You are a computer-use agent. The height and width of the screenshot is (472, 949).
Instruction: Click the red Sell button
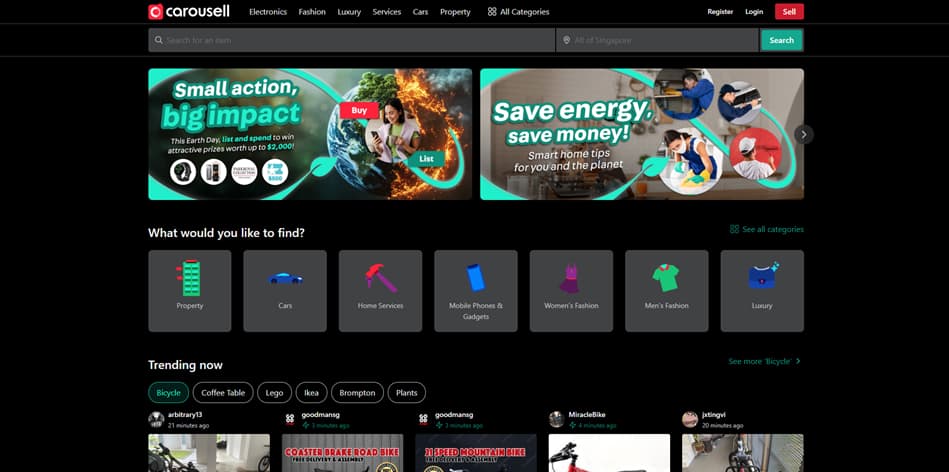tap(789, 11)
